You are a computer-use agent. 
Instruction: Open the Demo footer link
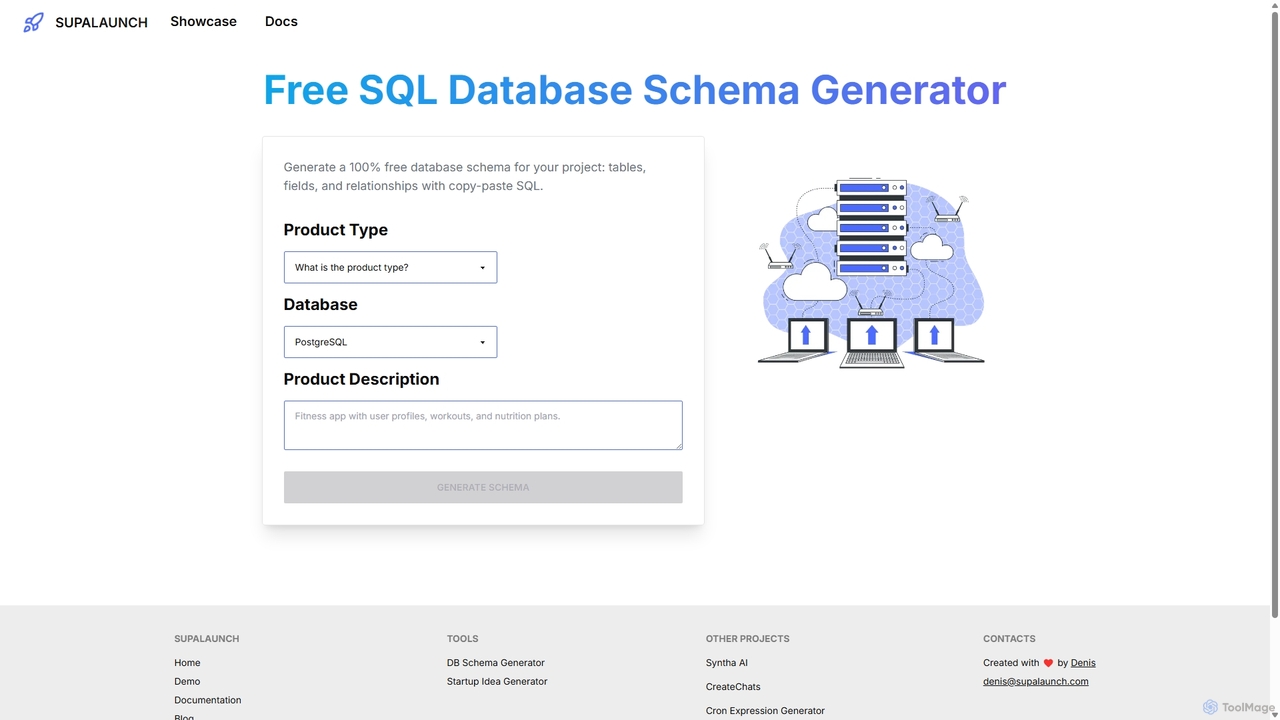187,681
